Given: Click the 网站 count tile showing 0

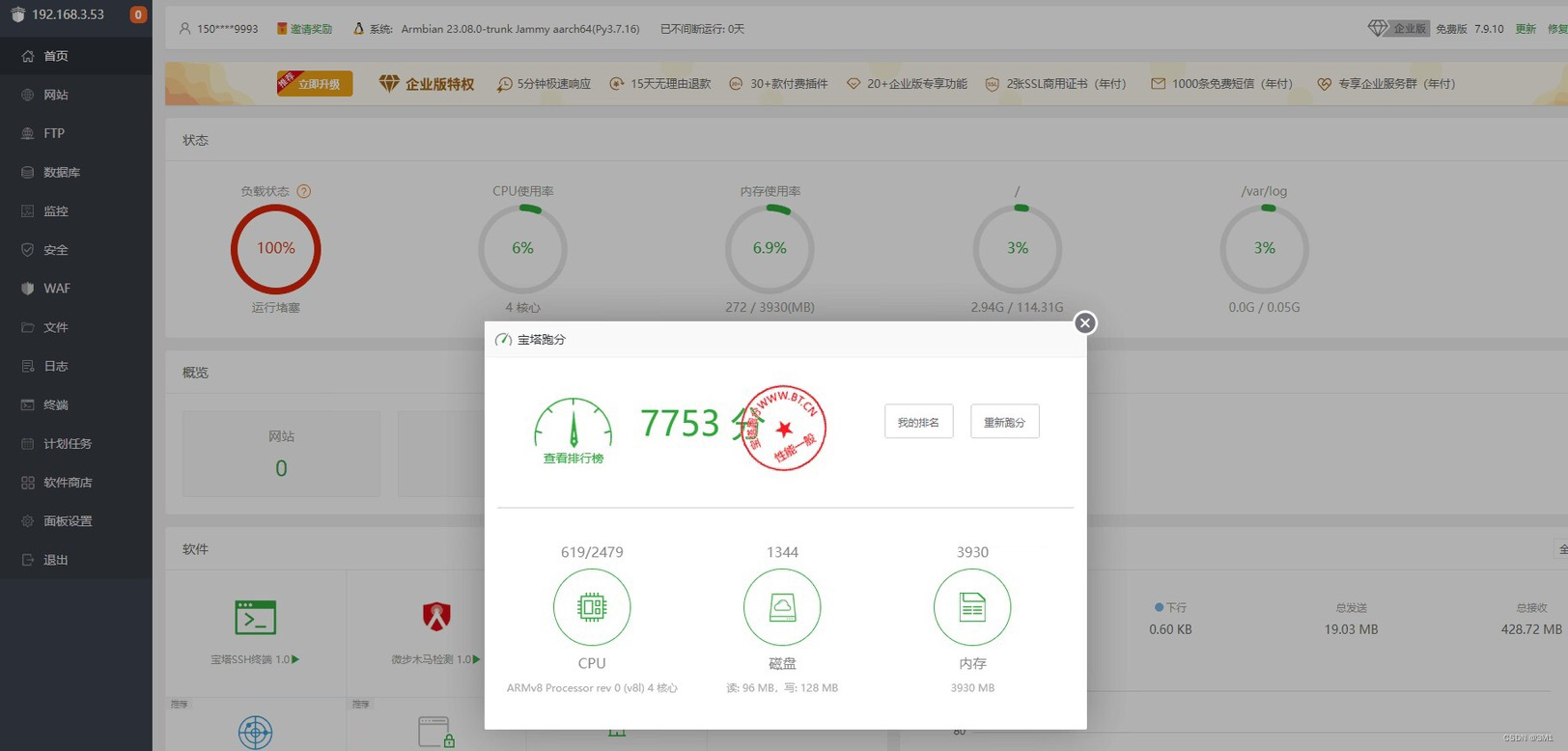Looking at the screenshot, I should pyautogui.click(x=281, y=454).
